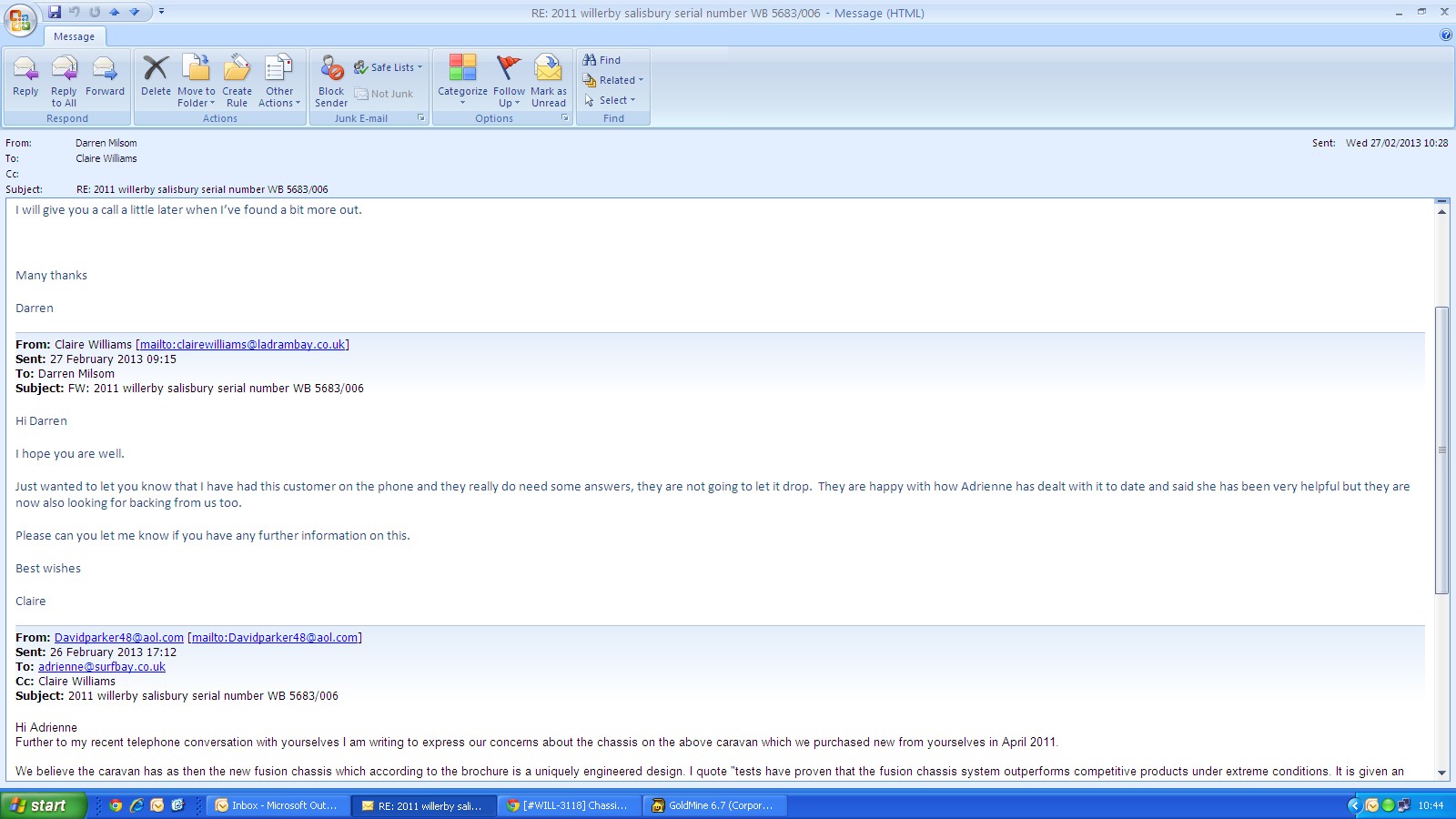
Task: Click the message body vertical scrollbar
Action: pos(1441,450)
